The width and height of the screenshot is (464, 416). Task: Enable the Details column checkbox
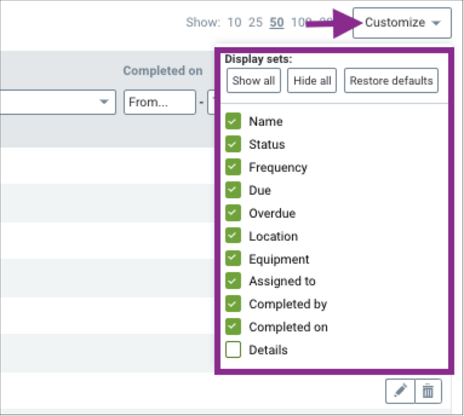[233, 350]
